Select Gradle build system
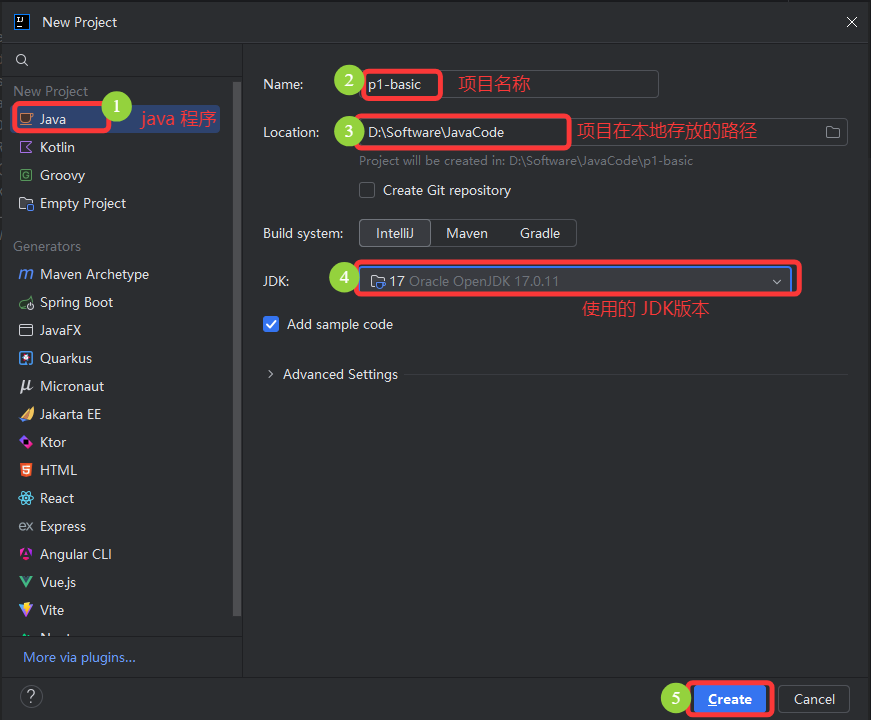This screenshot has width=871, height=720. [539, 233]
